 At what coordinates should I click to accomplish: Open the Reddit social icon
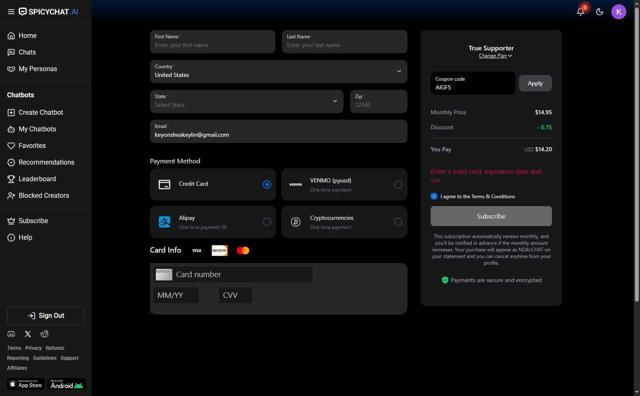pyautogui.click(x=44, y=334)
